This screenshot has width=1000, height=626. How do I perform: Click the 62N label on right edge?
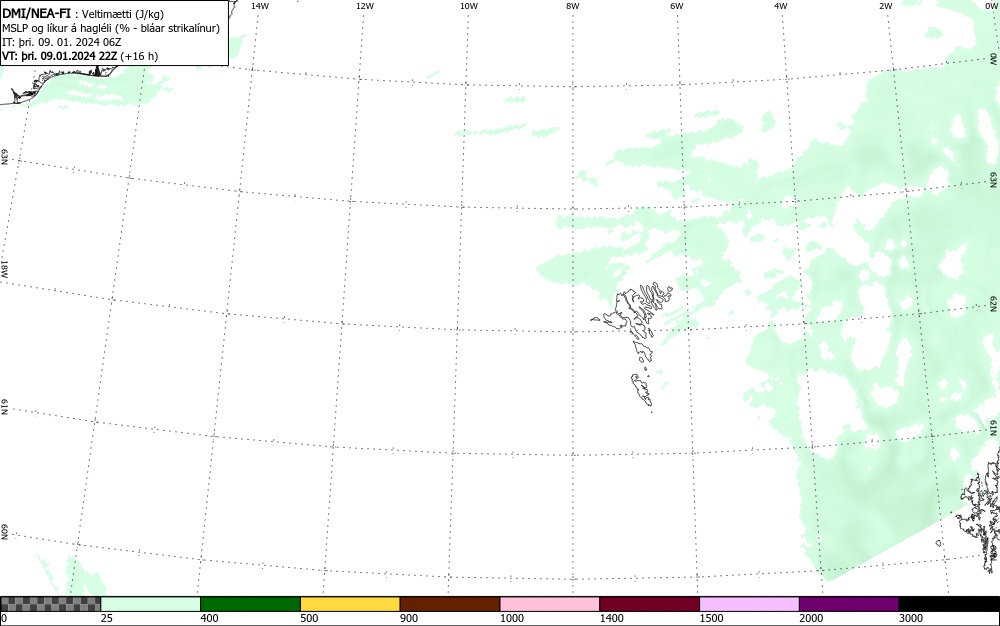point(994,303)
